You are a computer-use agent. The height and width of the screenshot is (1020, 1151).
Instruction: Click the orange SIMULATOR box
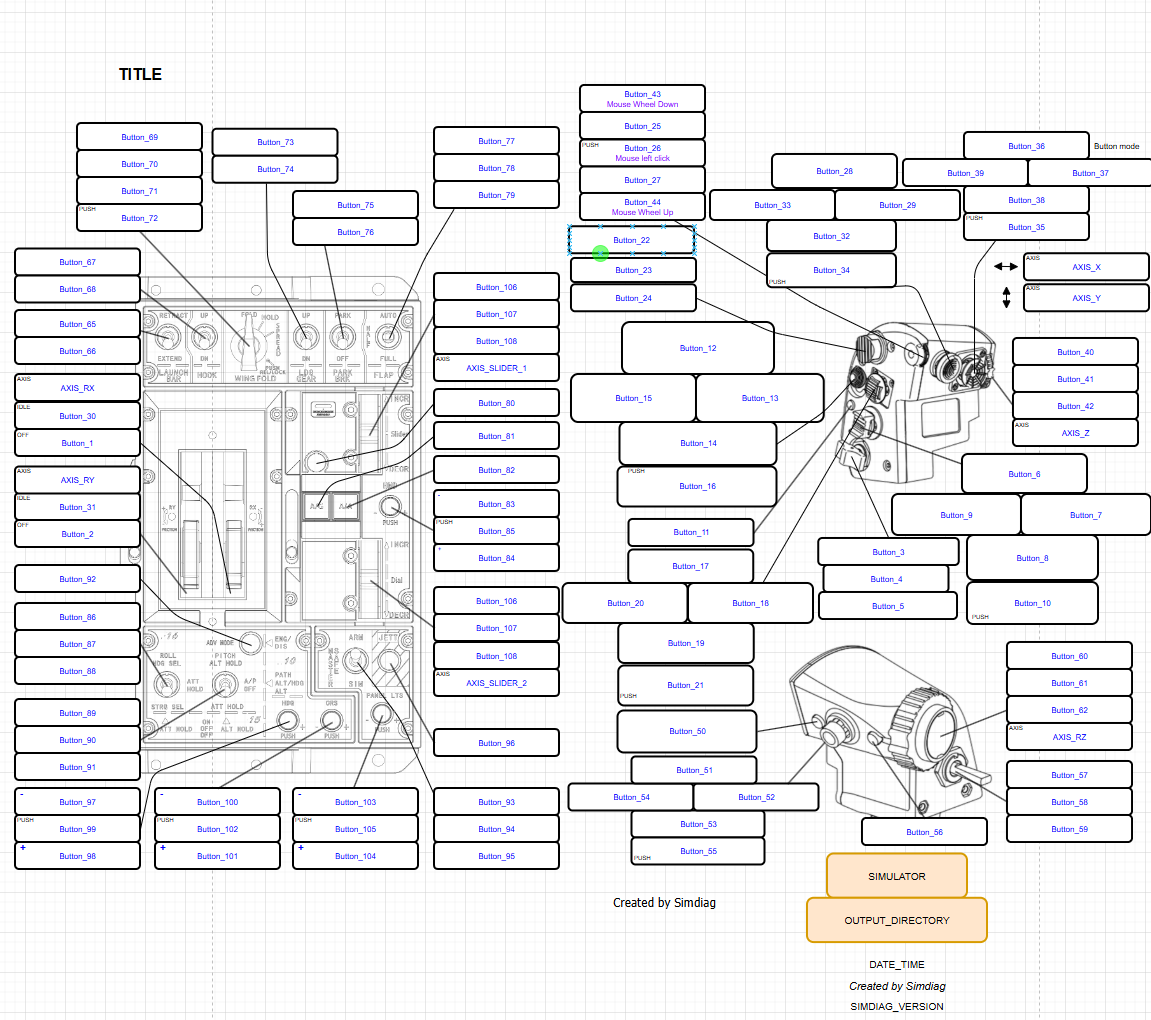coord(896,876)
